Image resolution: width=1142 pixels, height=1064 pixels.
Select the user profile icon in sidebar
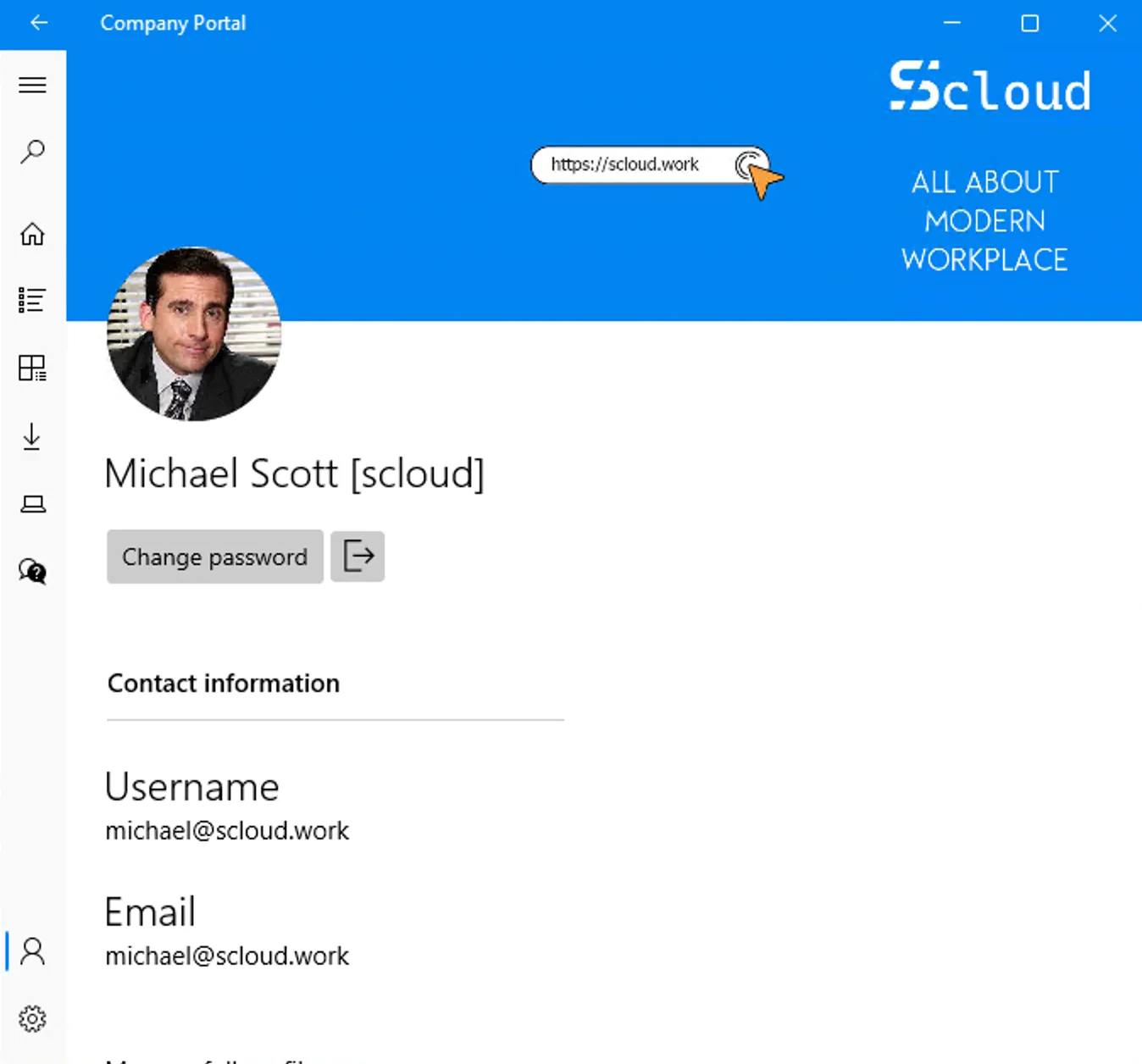coord(33,951)
